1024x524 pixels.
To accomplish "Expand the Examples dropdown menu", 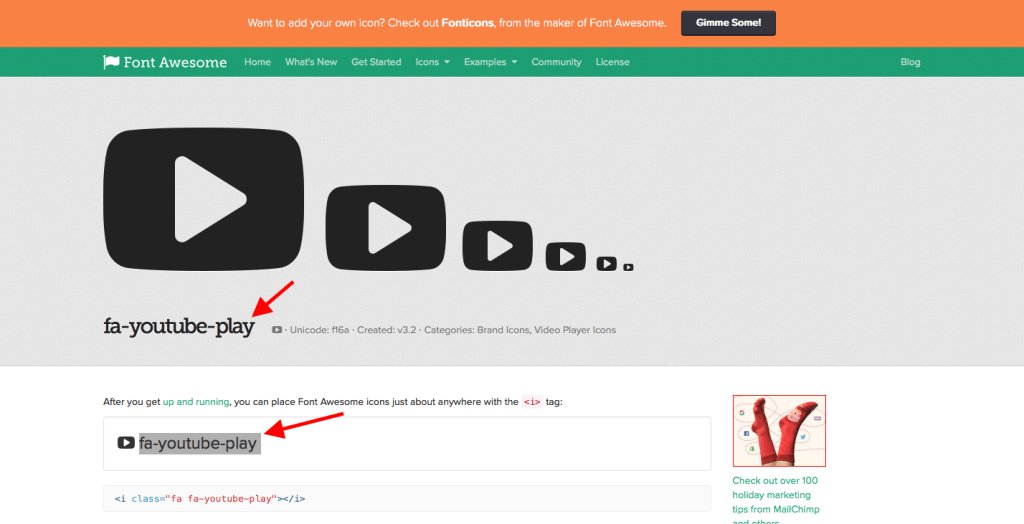I will [490, 62].
